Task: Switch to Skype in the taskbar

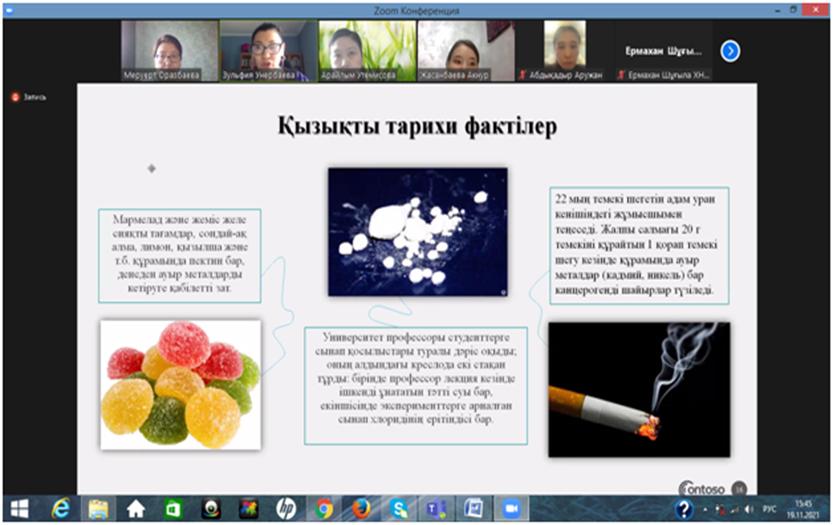Action: tap(399, 508)
